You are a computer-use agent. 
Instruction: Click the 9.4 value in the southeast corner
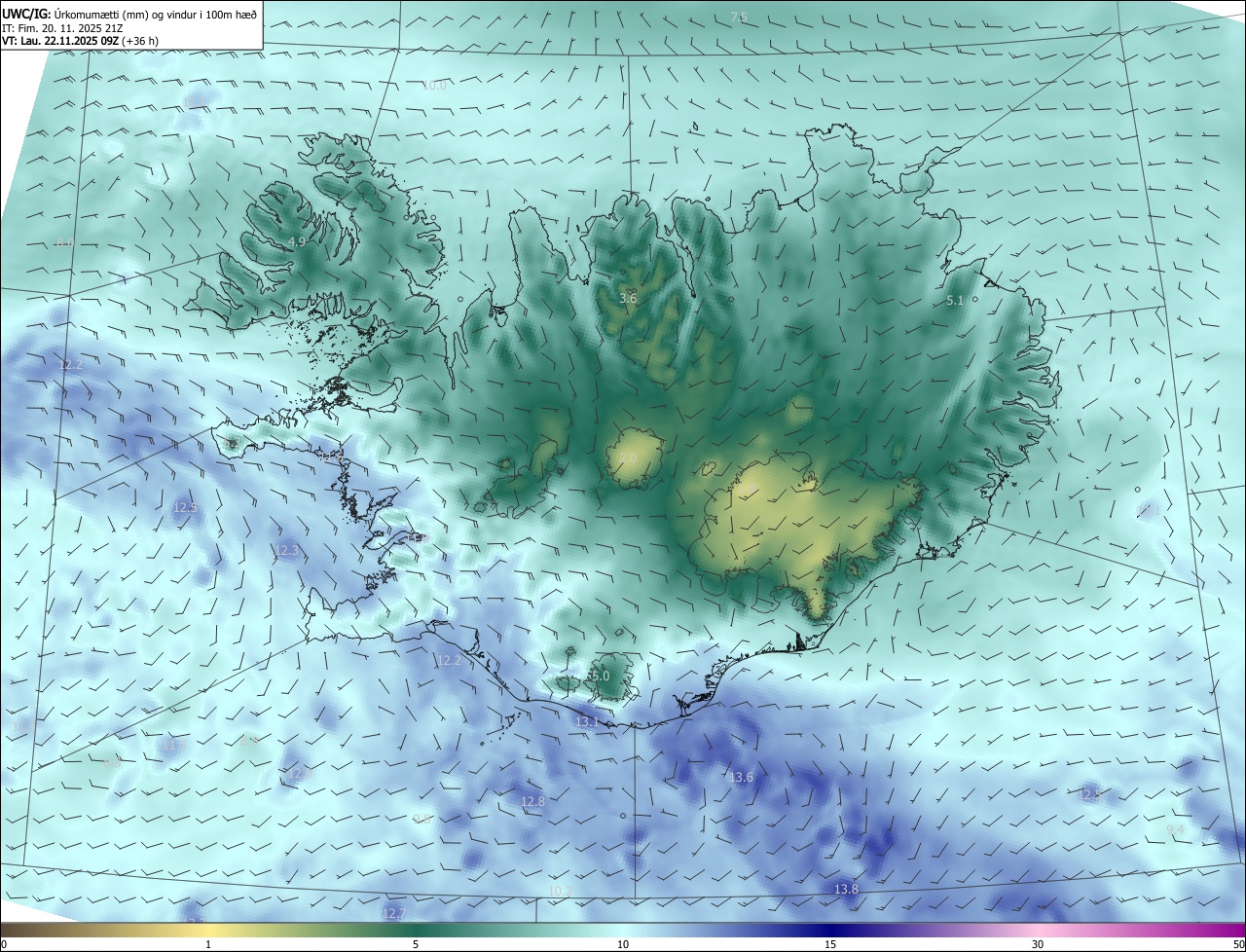(1175, 829)
